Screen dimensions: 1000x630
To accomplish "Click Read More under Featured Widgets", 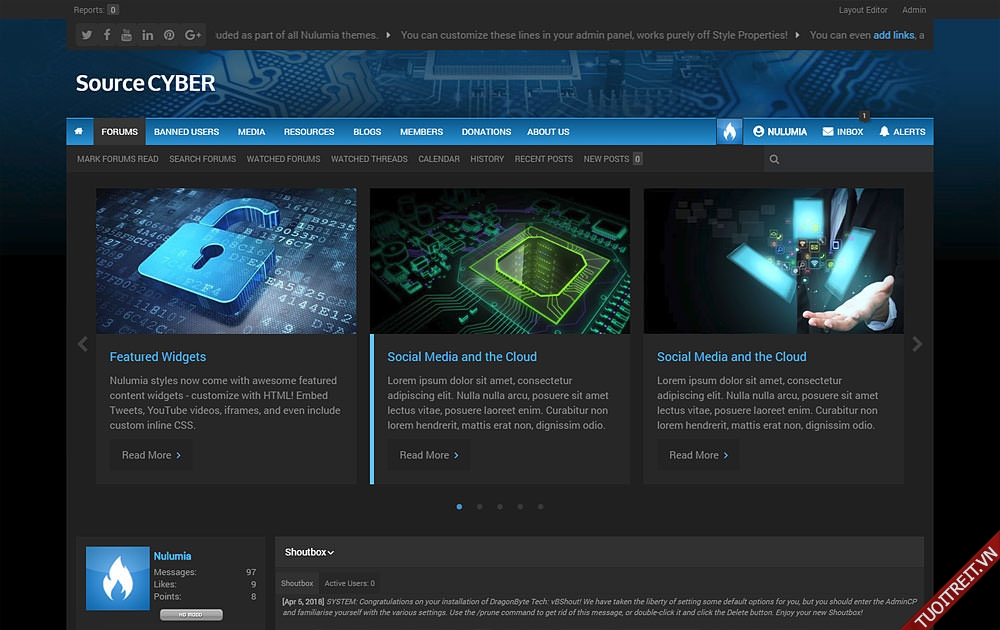I will click(x=151, y=455).
